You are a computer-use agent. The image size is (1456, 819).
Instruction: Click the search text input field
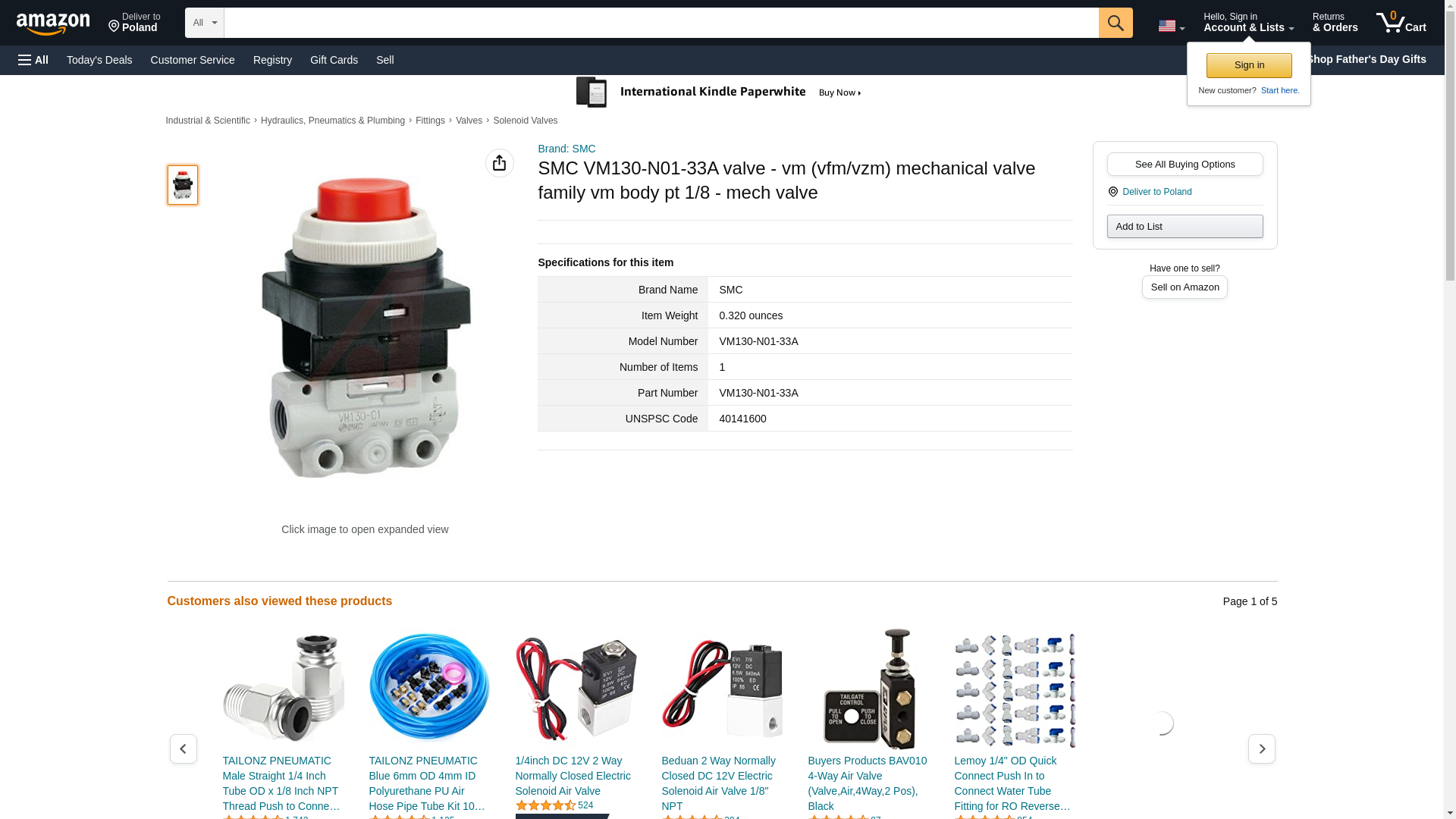click(660, 23)
